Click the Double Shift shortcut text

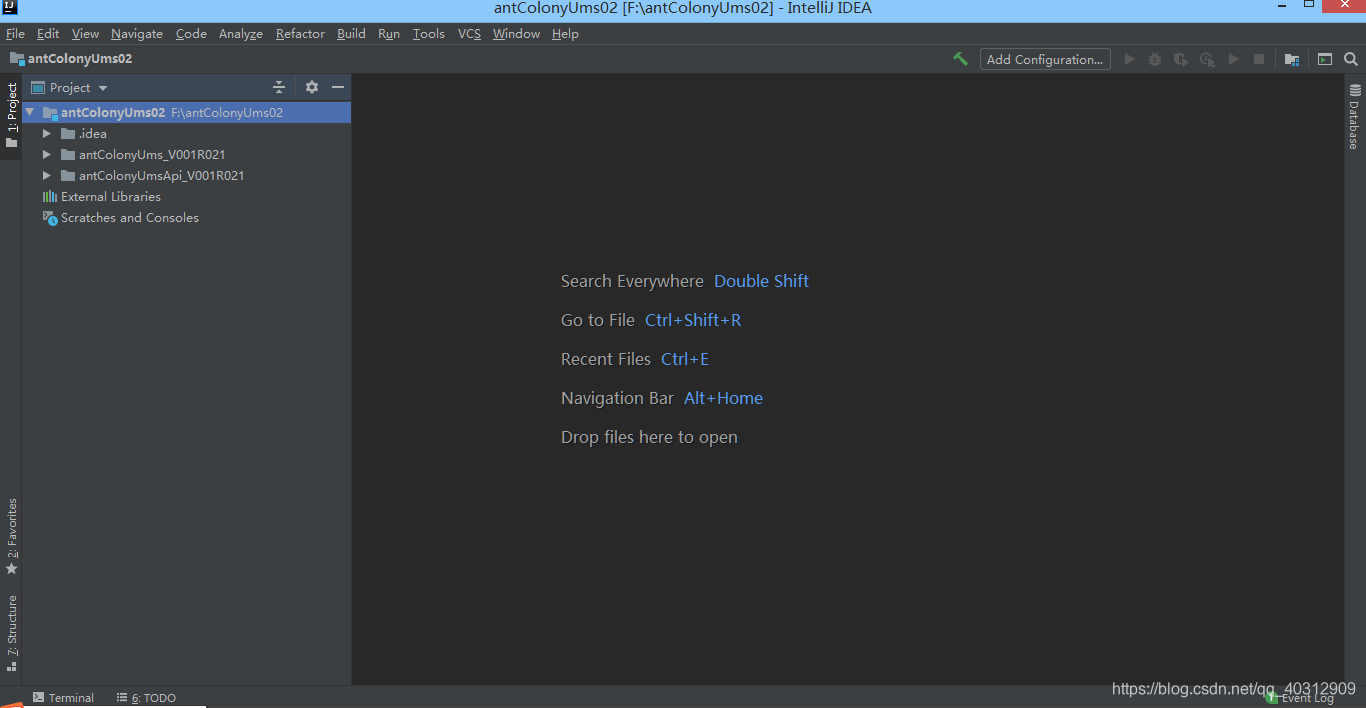761,281
